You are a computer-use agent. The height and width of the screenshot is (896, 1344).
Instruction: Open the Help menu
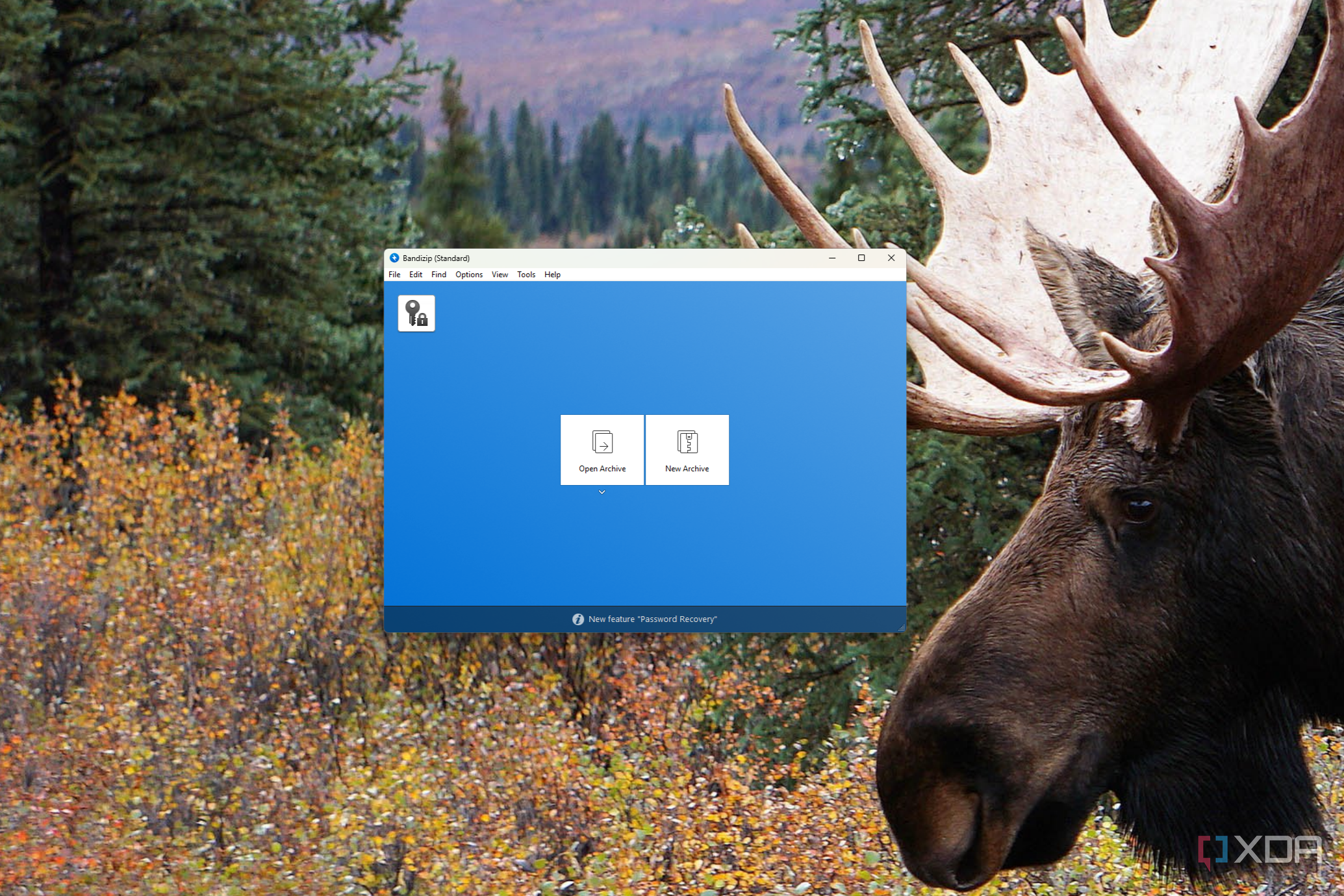pos(552,275)
